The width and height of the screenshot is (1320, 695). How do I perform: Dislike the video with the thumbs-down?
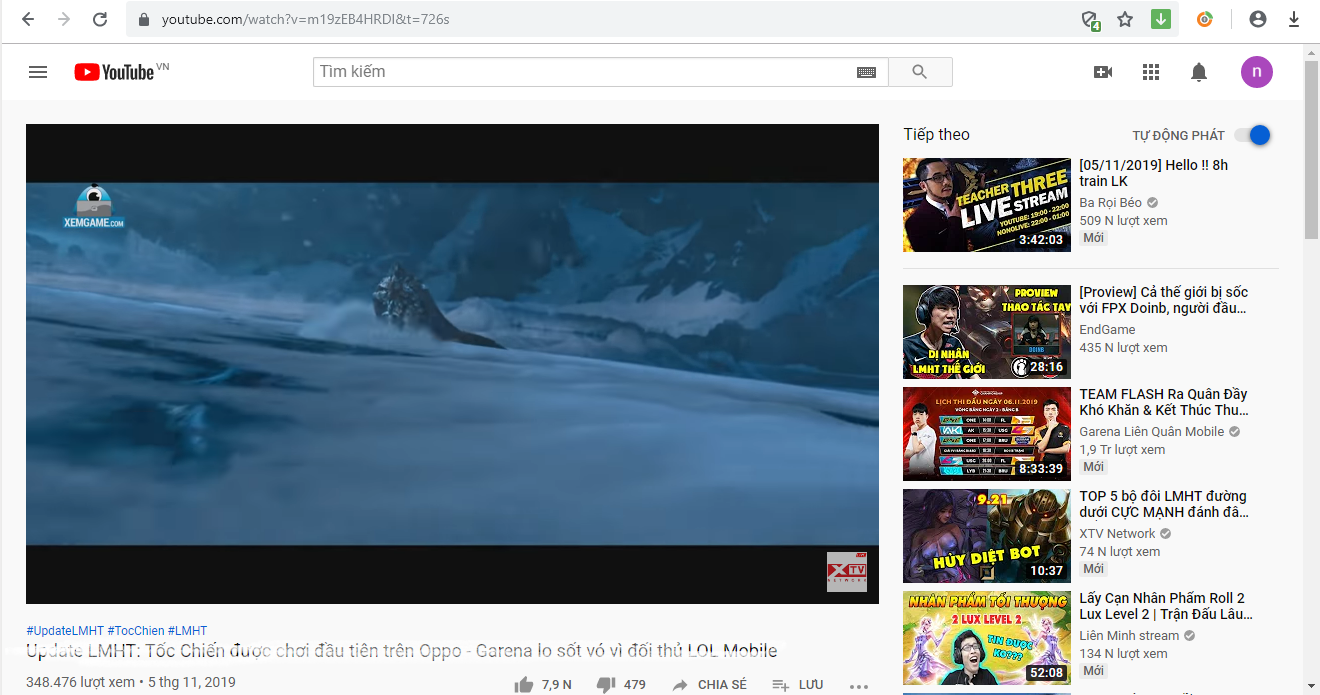tap(605, 685)
